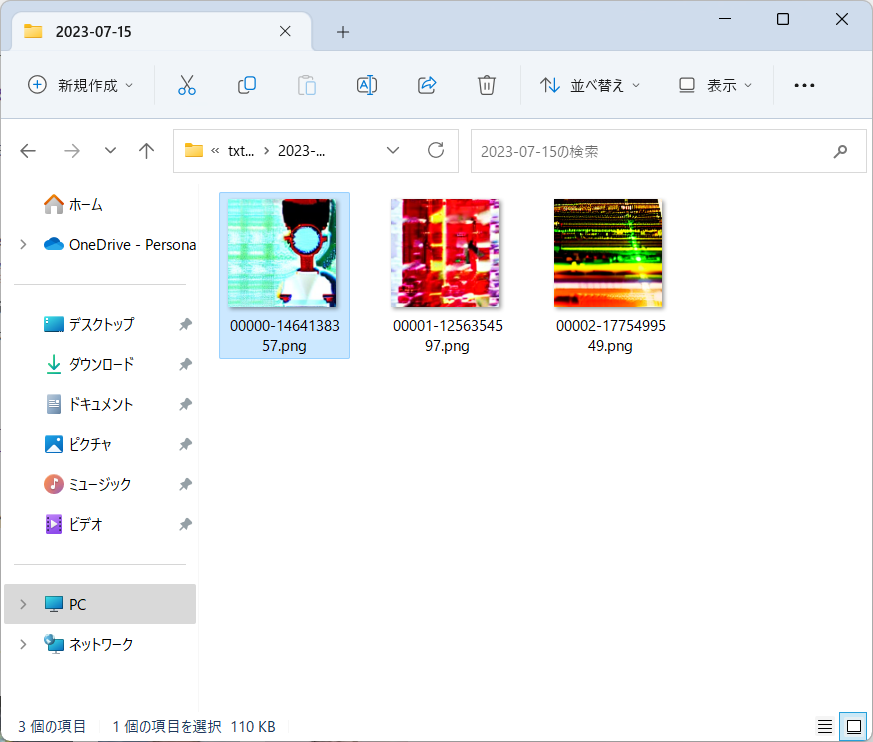
Task: Click the 2023-... breadcrumb segment
Action: point(301,151)
